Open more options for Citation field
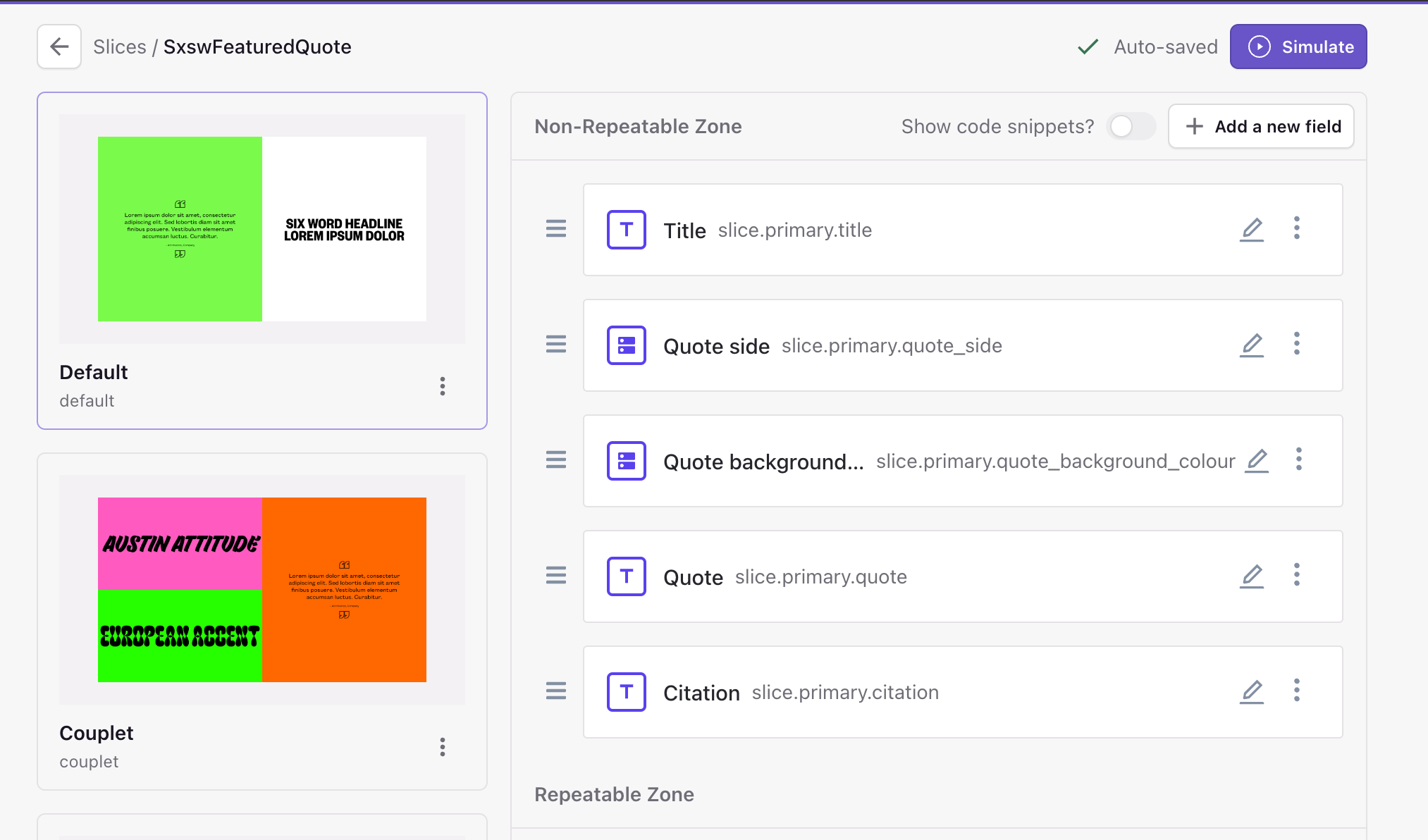The height and width of the screenshot is (840, 1428). tap(1297, 690)
